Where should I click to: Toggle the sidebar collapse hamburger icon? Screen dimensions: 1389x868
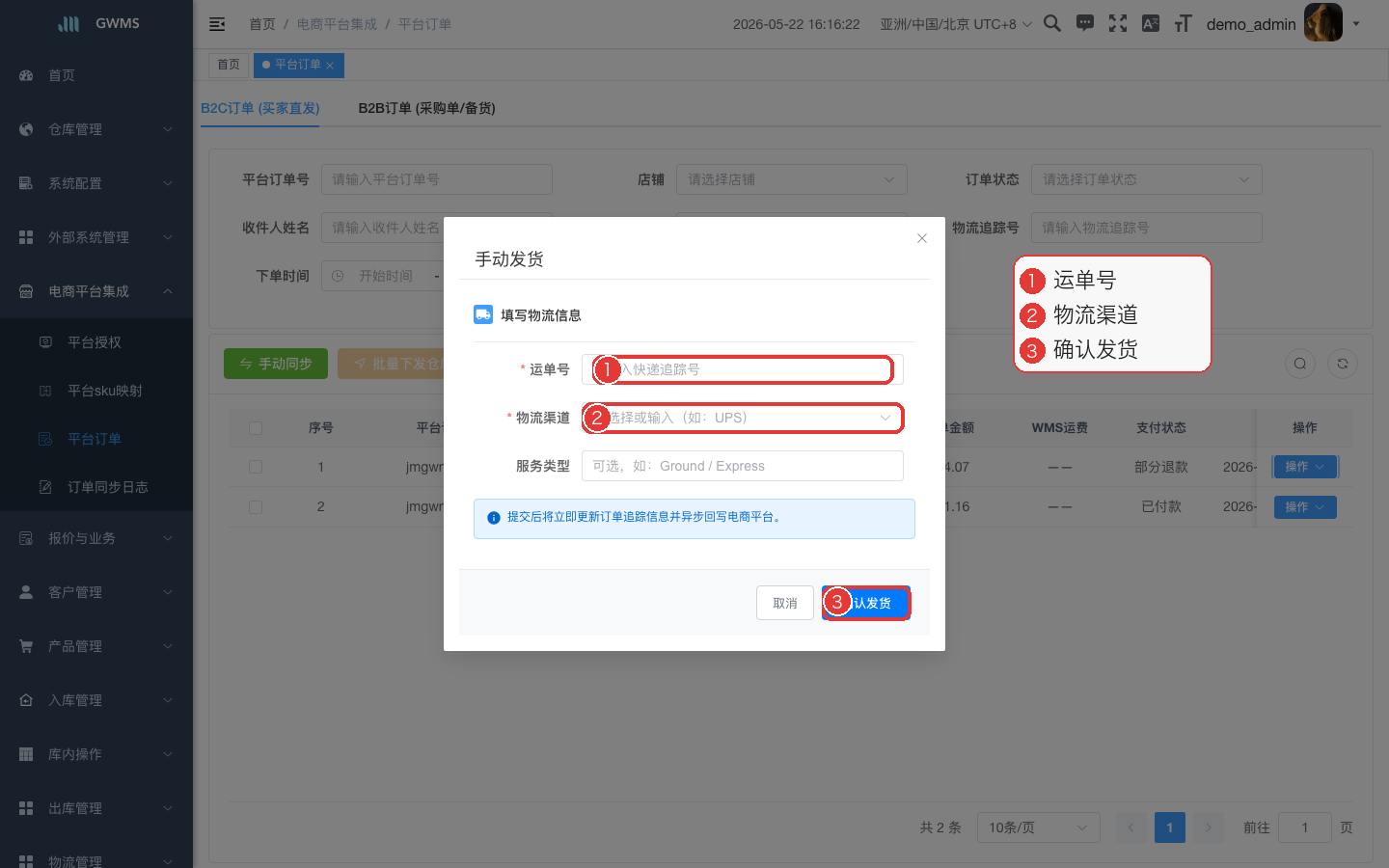coord(217,24)
